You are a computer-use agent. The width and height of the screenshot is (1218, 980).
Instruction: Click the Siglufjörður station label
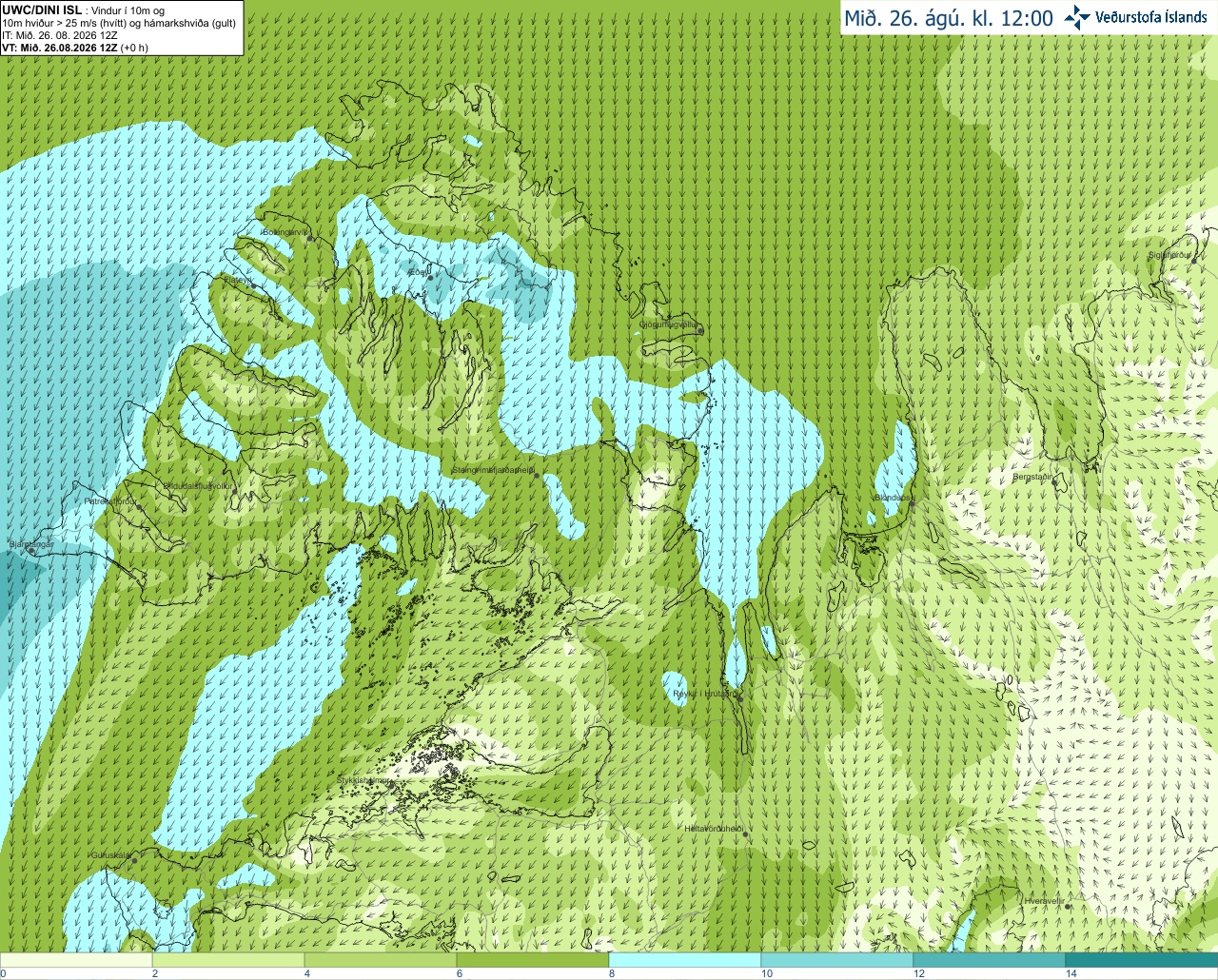click(1169, 255)
